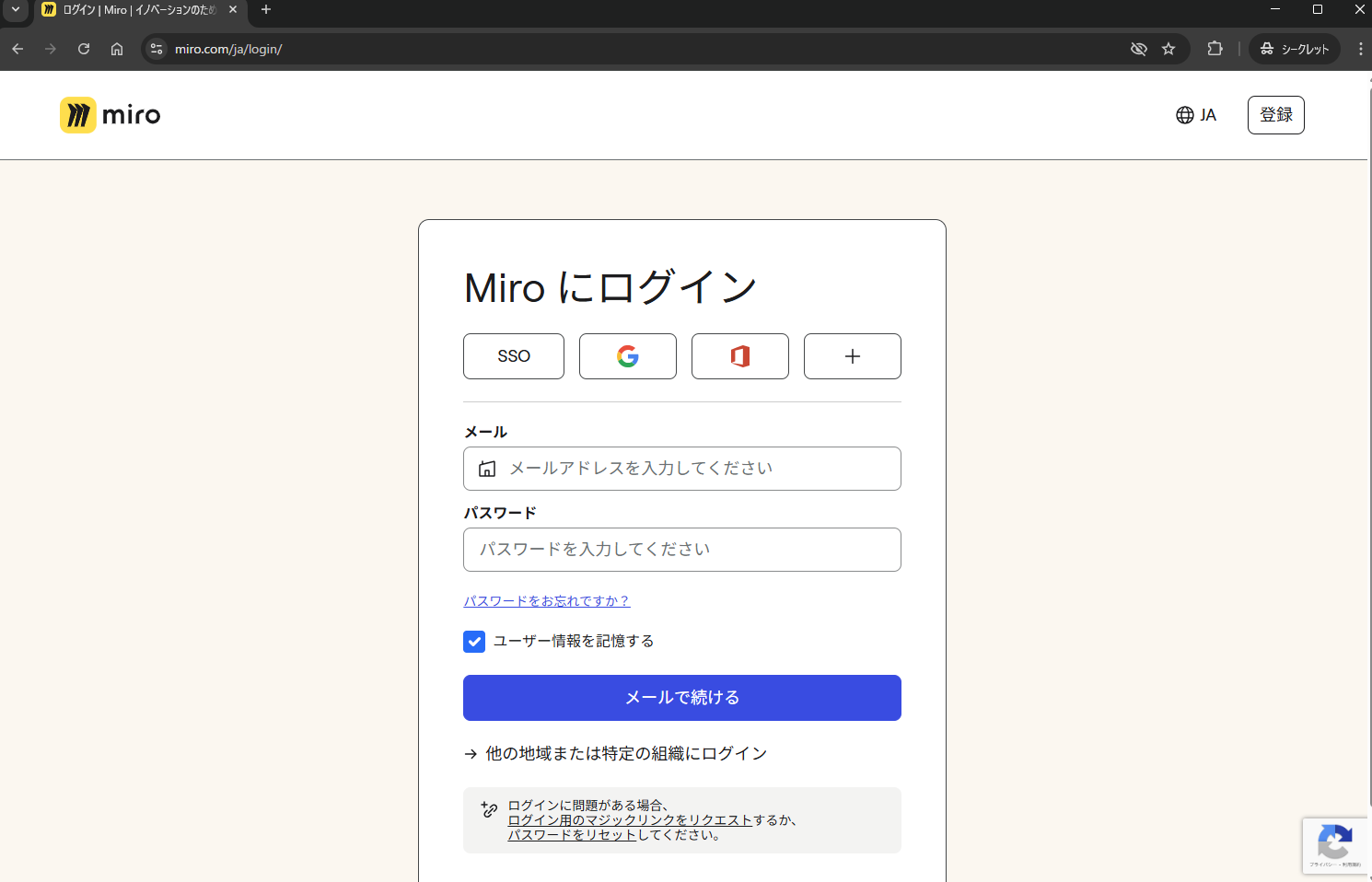
Task: Sign in with Microsoft Office icon button
Action: pos(739,356)
